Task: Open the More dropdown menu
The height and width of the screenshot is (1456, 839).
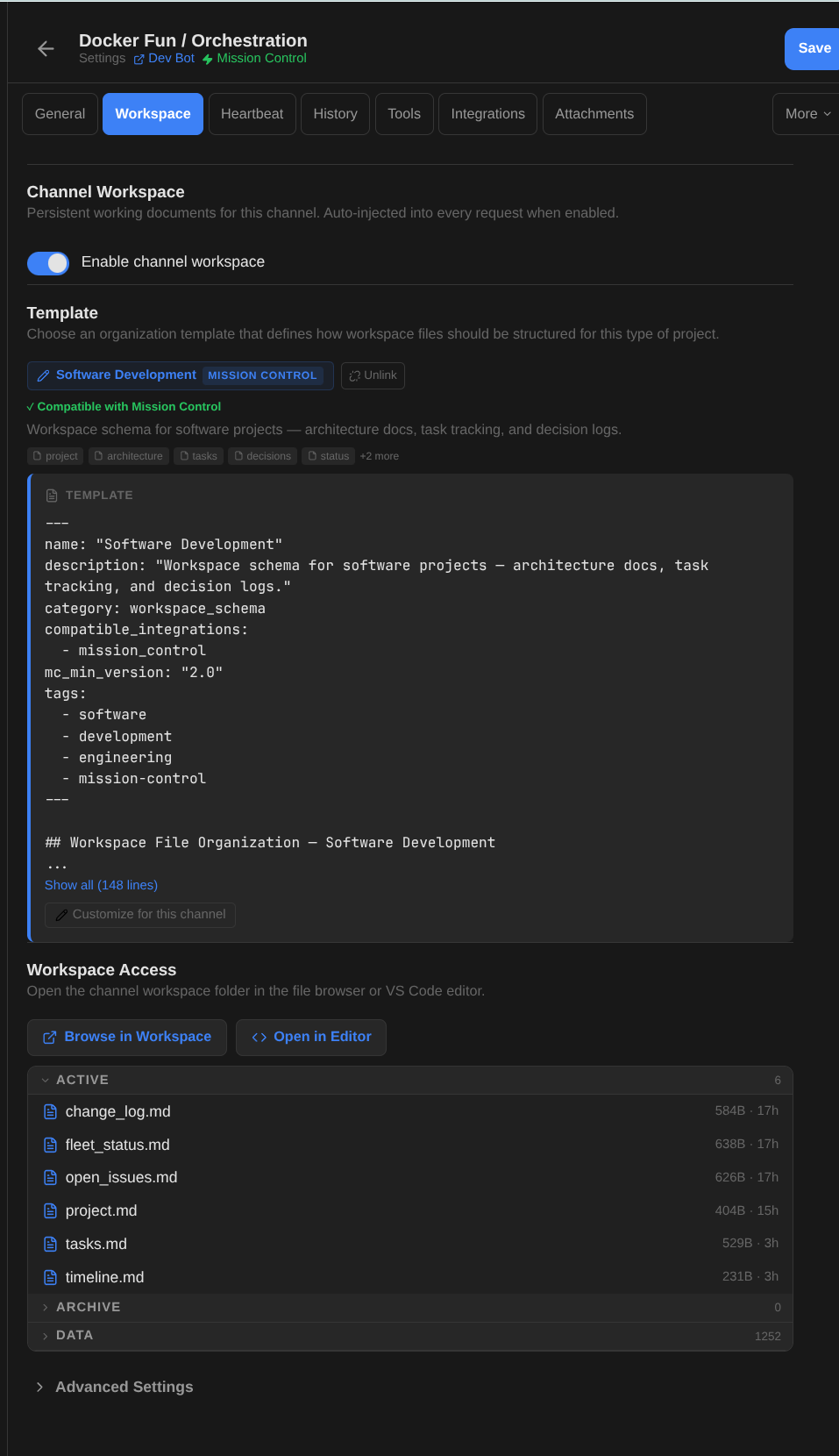Action: coord(807,114)
